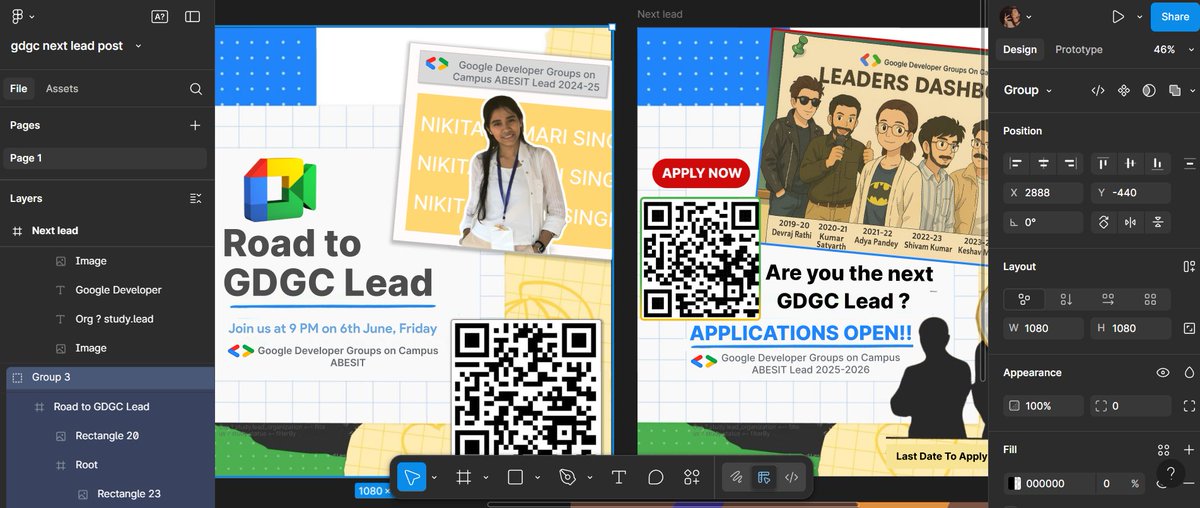Screen dimensions: 1200x508
Task: Edit the X position field 2888
Action: click(1043, 193)
